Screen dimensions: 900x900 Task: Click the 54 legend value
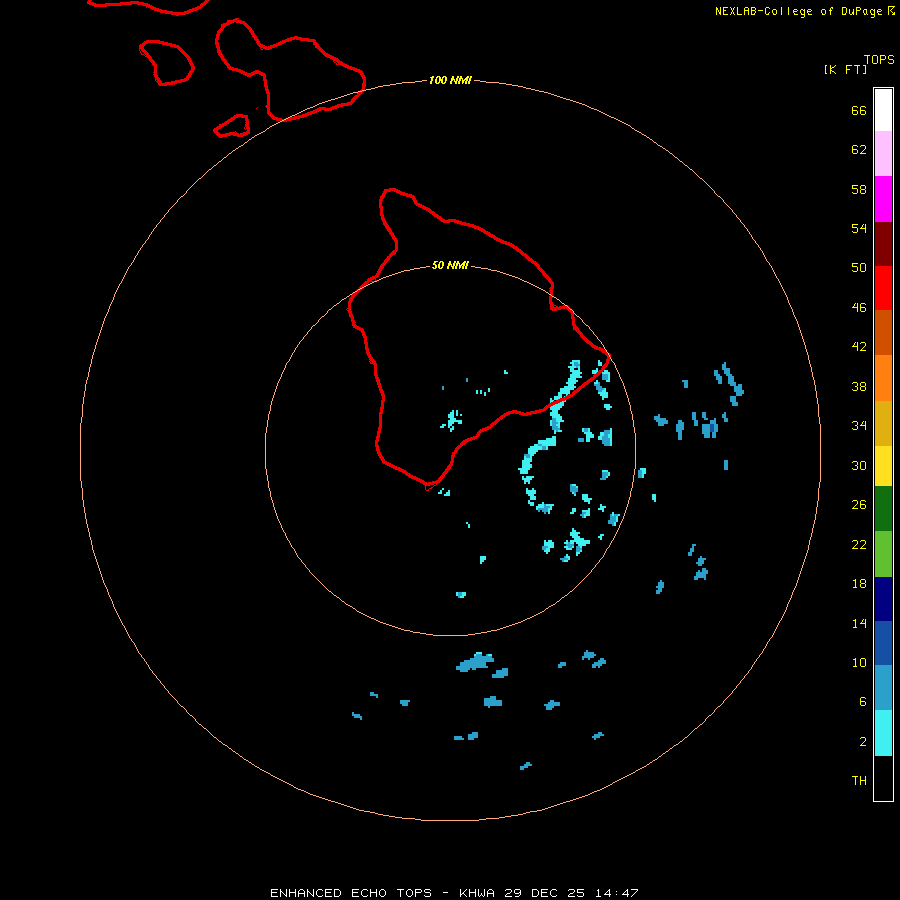coord(859,228)
